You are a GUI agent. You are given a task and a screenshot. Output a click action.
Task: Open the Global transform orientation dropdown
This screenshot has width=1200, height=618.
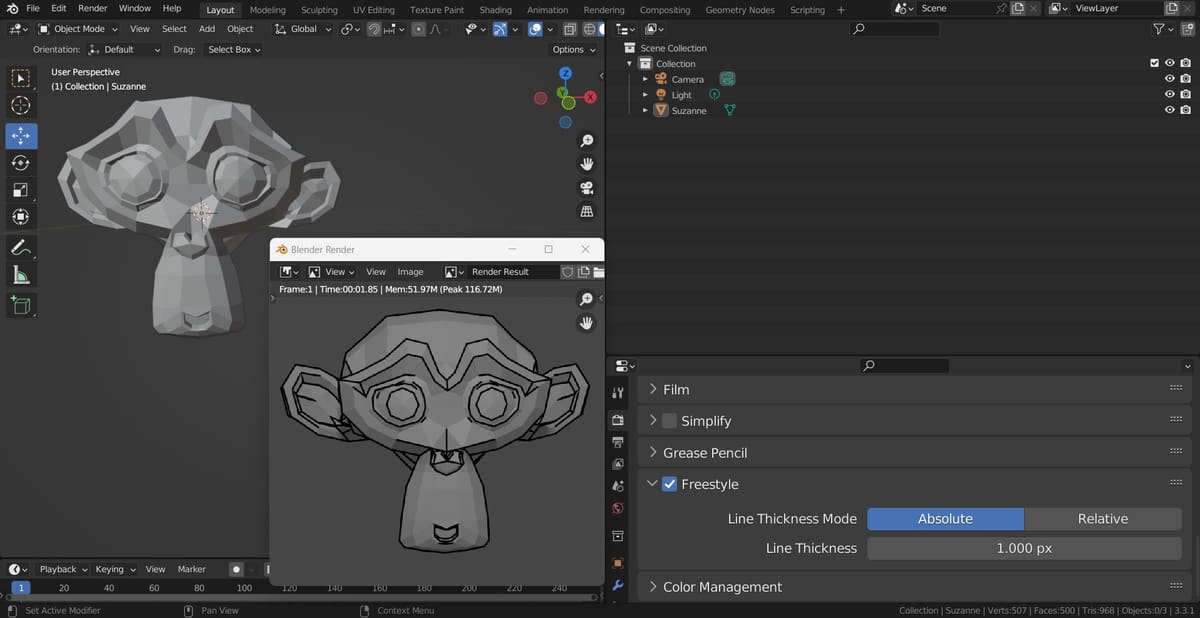click(303, 29)
